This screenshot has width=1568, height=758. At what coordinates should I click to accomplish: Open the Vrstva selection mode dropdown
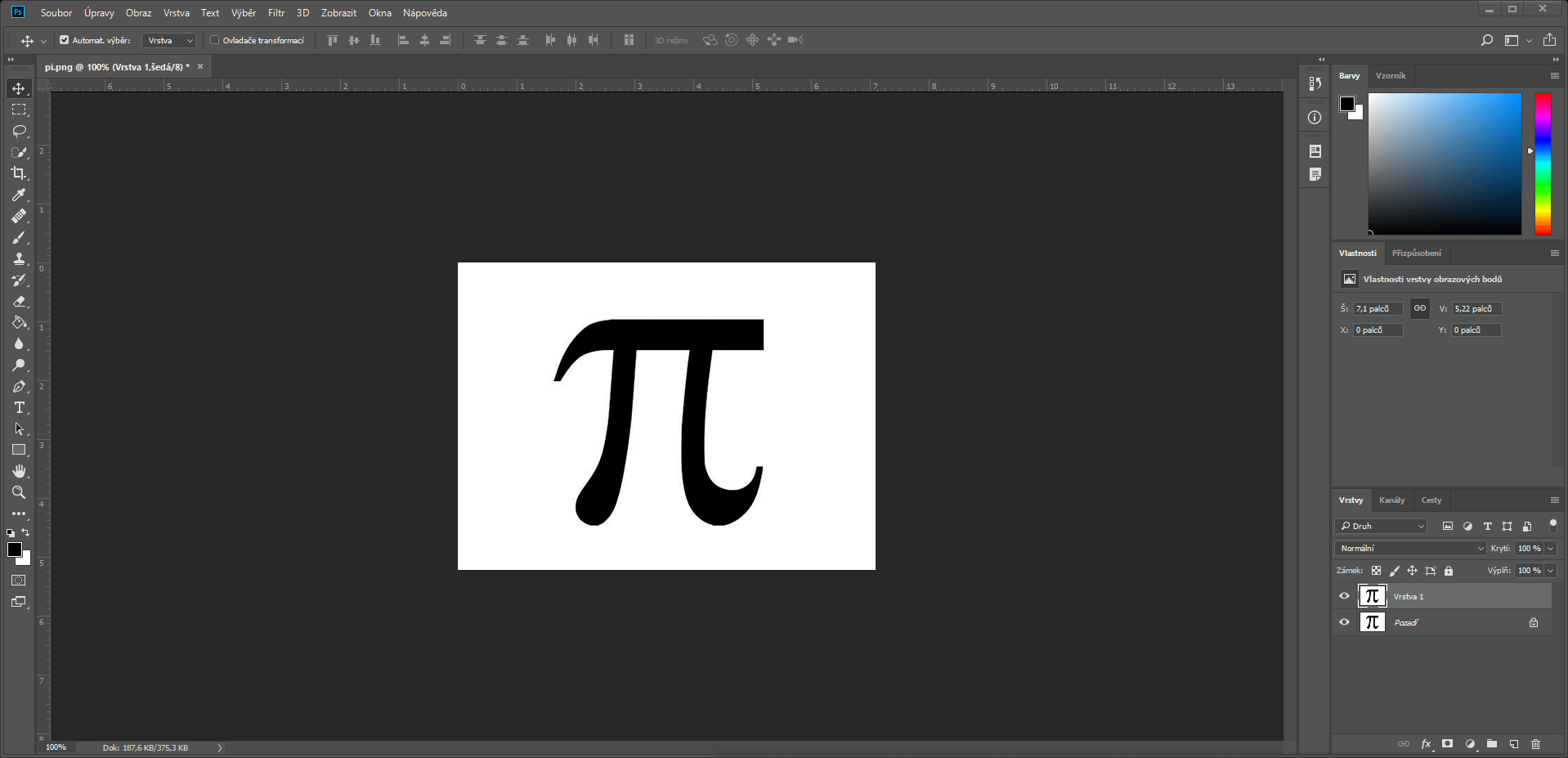[x=168, y=39]
